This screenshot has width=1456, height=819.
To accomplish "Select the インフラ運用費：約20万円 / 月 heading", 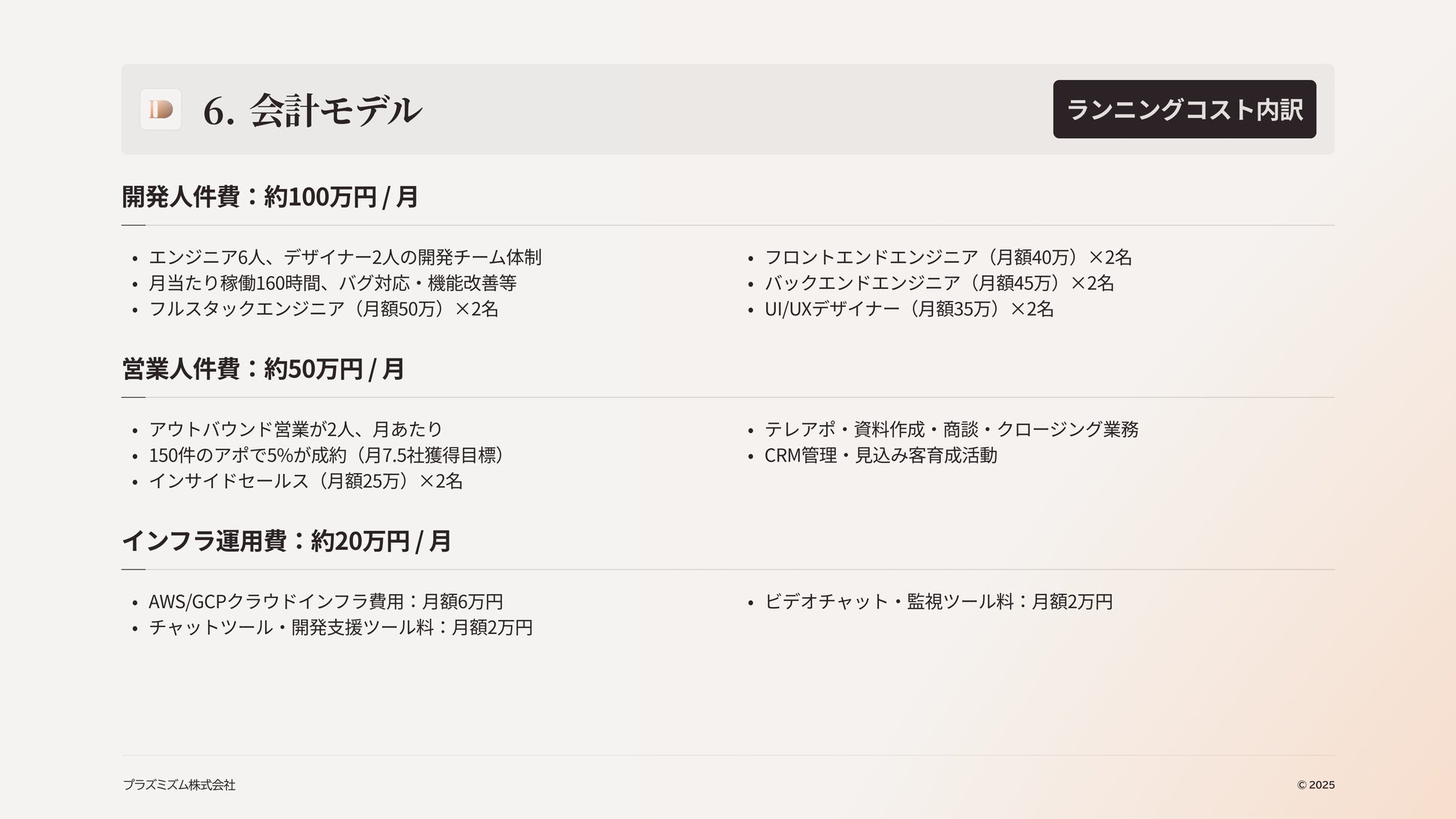I will pyautogui.click(x=286, y=541).
